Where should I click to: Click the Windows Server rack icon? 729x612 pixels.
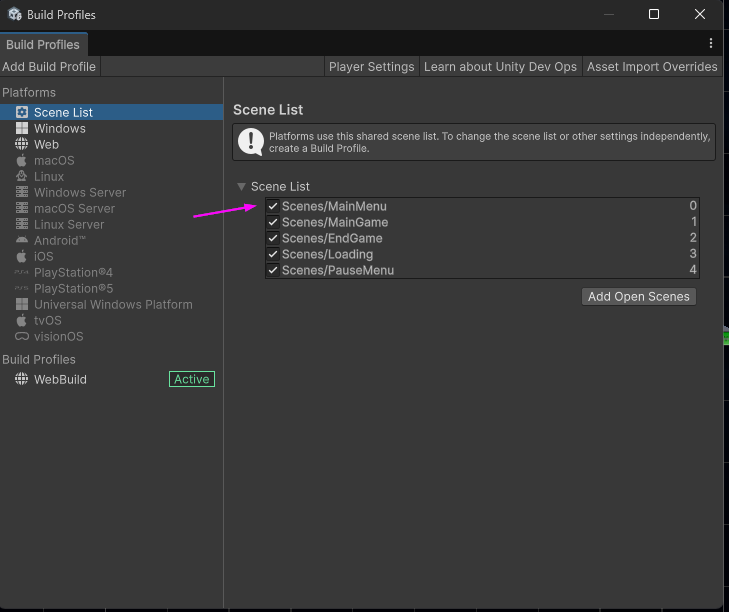tap(22, 192)
